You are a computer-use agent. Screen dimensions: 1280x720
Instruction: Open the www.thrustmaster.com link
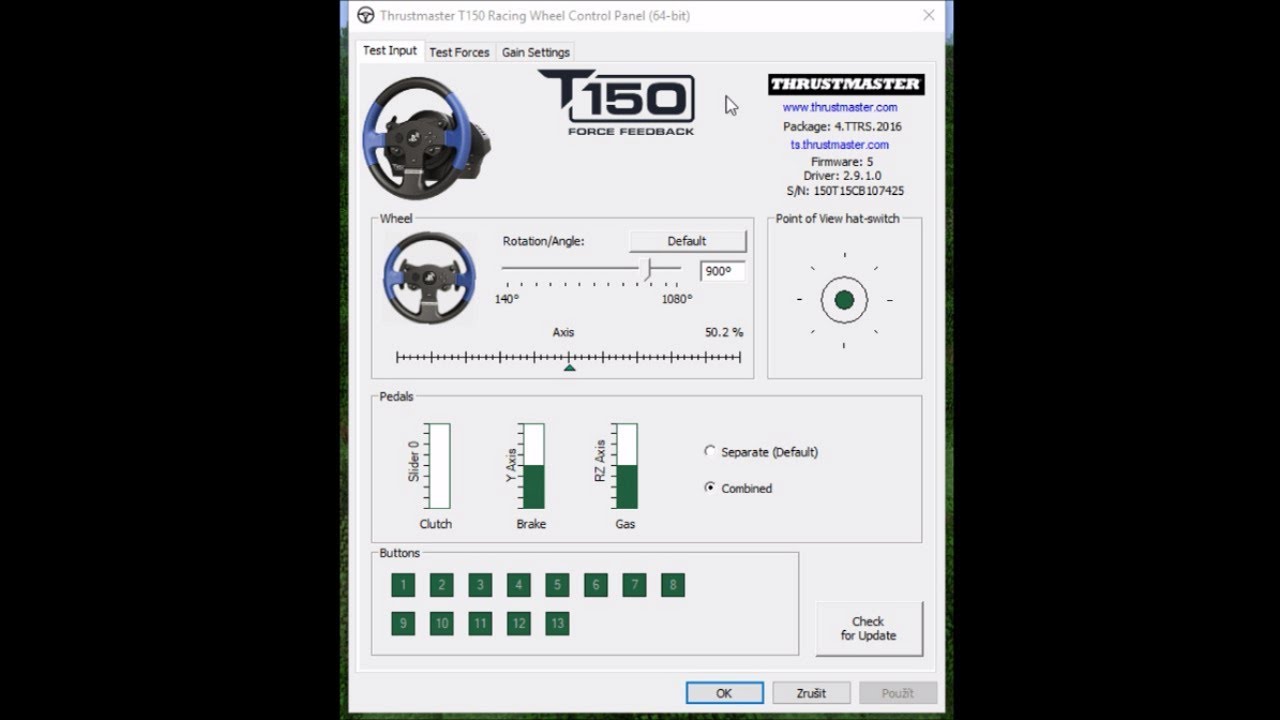(840, 107)
